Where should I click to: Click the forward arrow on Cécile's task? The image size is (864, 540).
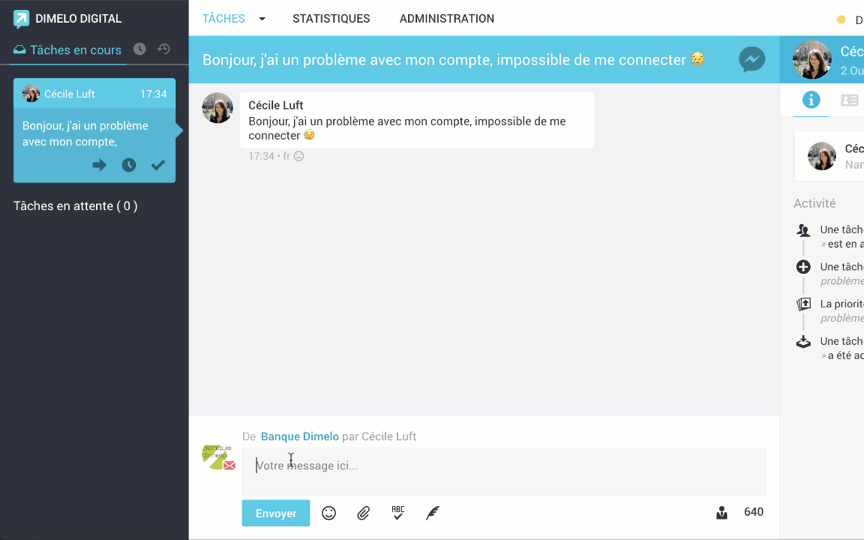[99, 165]
